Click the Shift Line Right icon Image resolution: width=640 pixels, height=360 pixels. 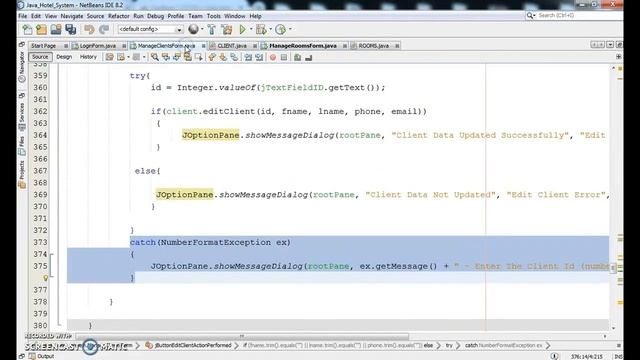click(x=259, y=58)
